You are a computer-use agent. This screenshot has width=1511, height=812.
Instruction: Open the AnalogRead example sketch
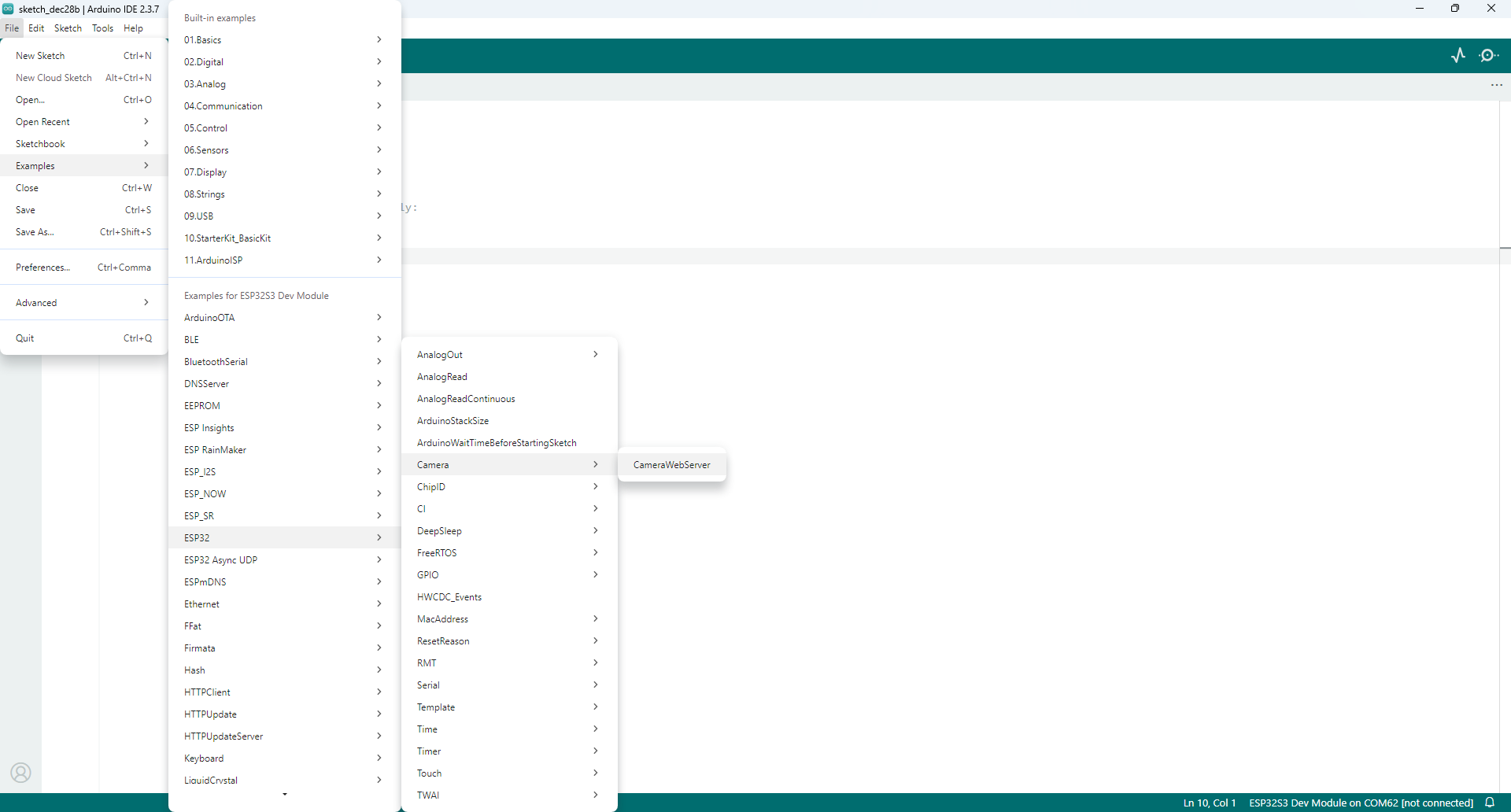442,377
